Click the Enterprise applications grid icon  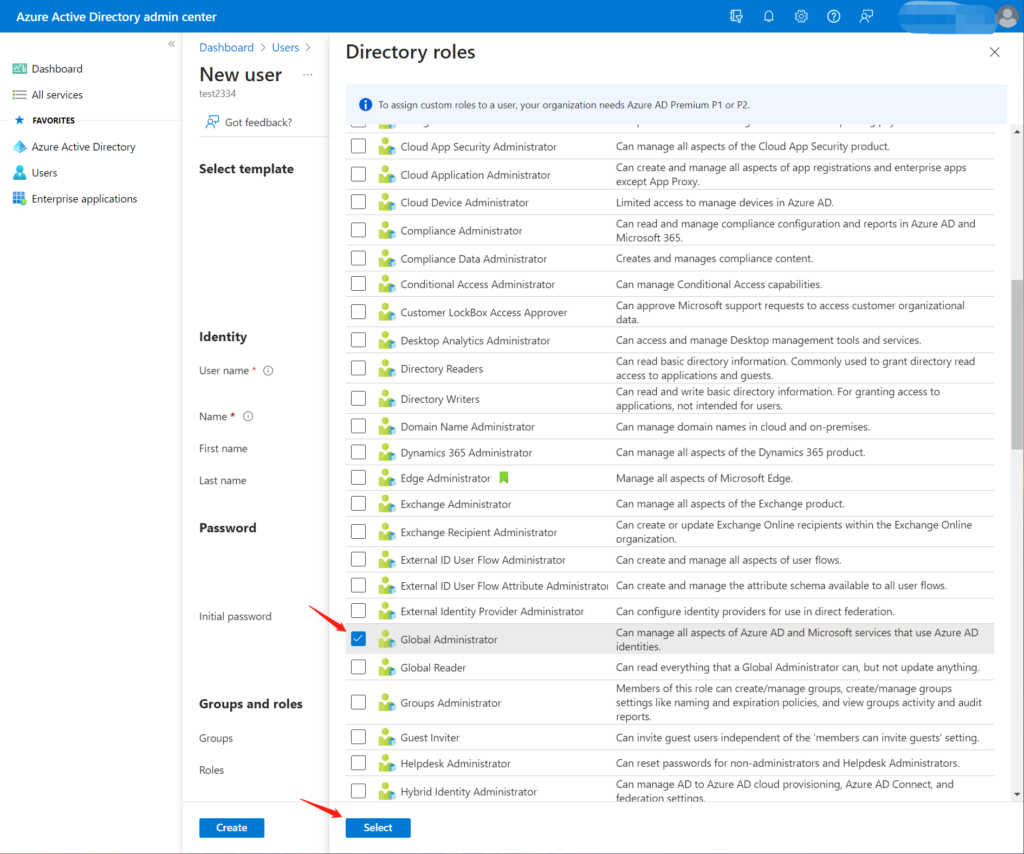click(20, 198)
